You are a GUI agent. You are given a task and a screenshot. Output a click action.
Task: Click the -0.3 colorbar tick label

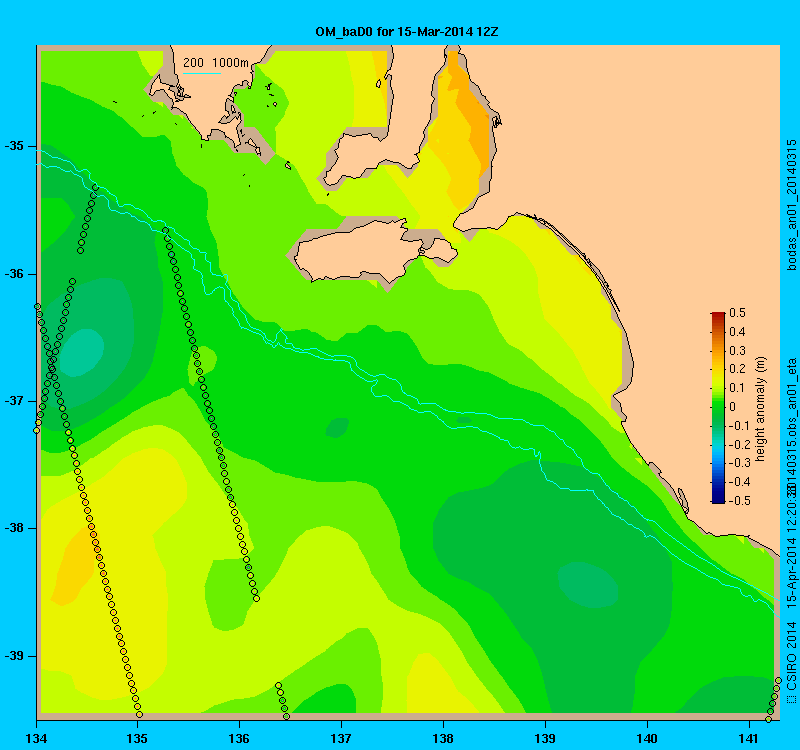(x=740, y=463)
